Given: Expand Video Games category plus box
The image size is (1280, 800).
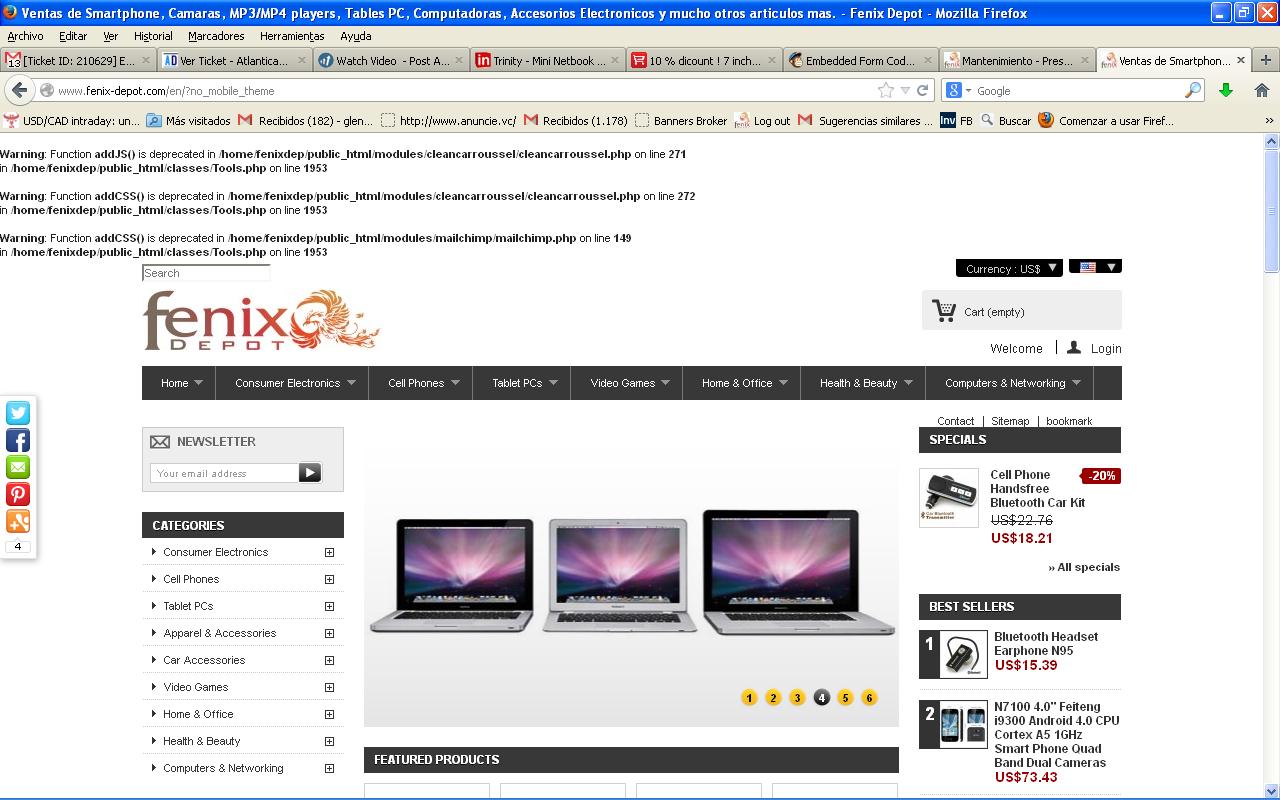Looking at the screenshot, I should point(329,687).
